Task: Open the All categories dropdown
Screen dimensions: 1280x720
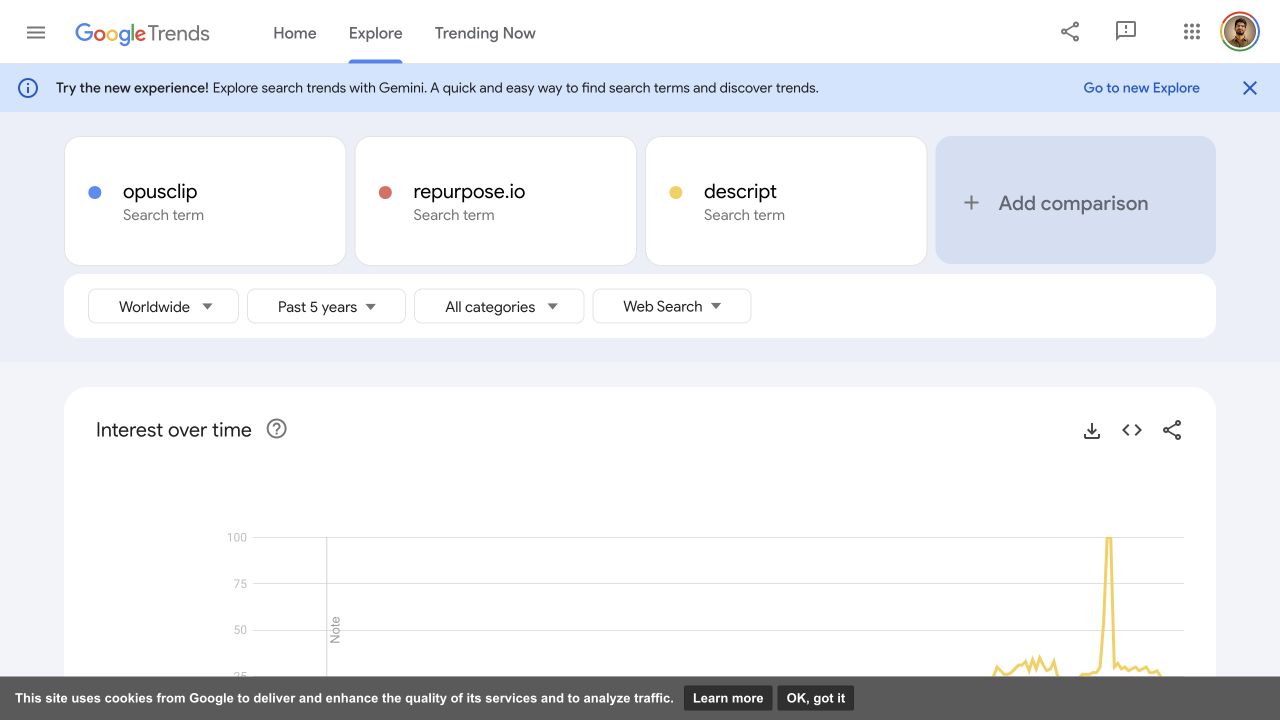Action: [499, 306]
